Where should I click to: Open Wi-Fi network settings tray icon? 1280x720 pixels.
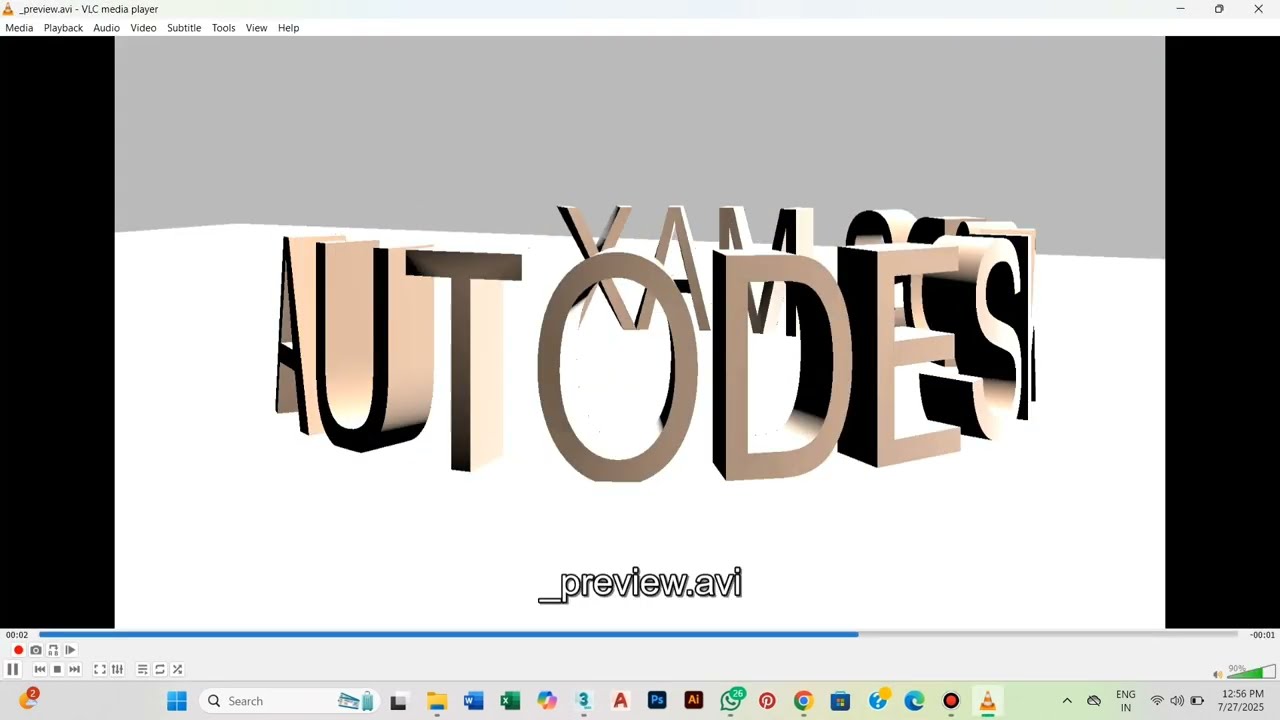tap(1157, 701)
